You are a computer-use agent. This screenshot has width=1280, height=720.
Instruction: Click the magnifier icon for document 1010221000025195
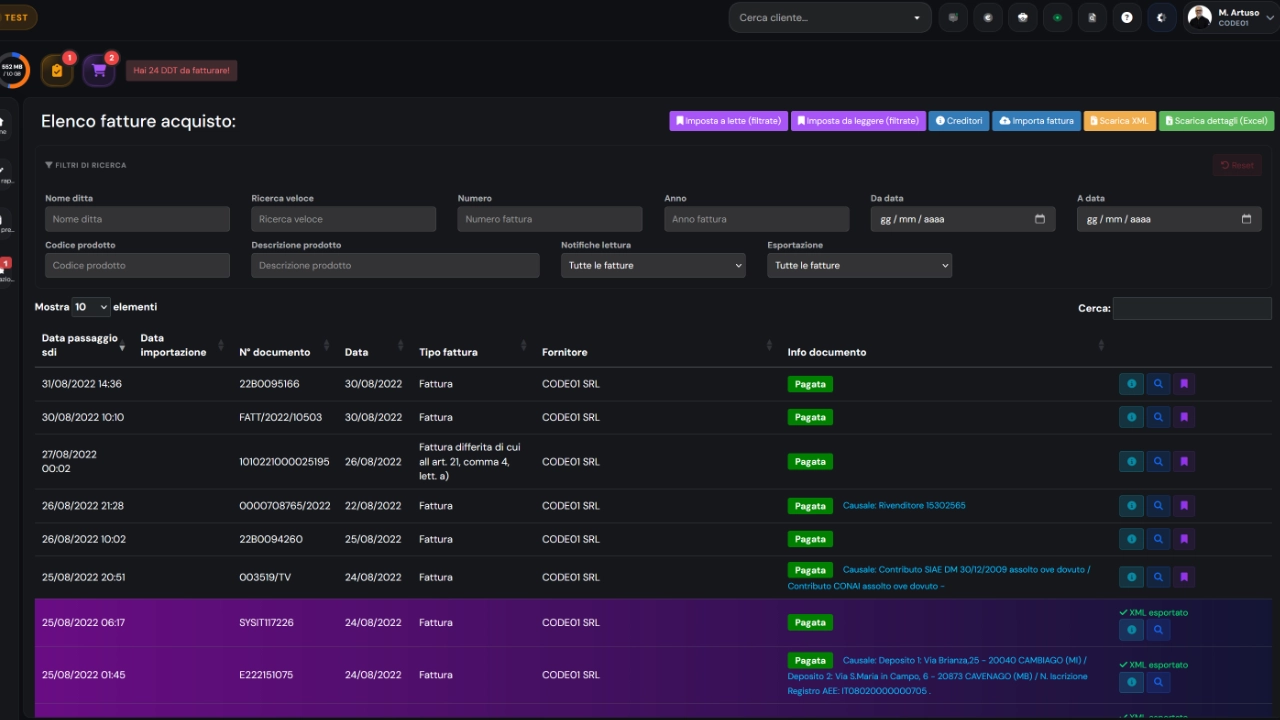pos(1158,462)
